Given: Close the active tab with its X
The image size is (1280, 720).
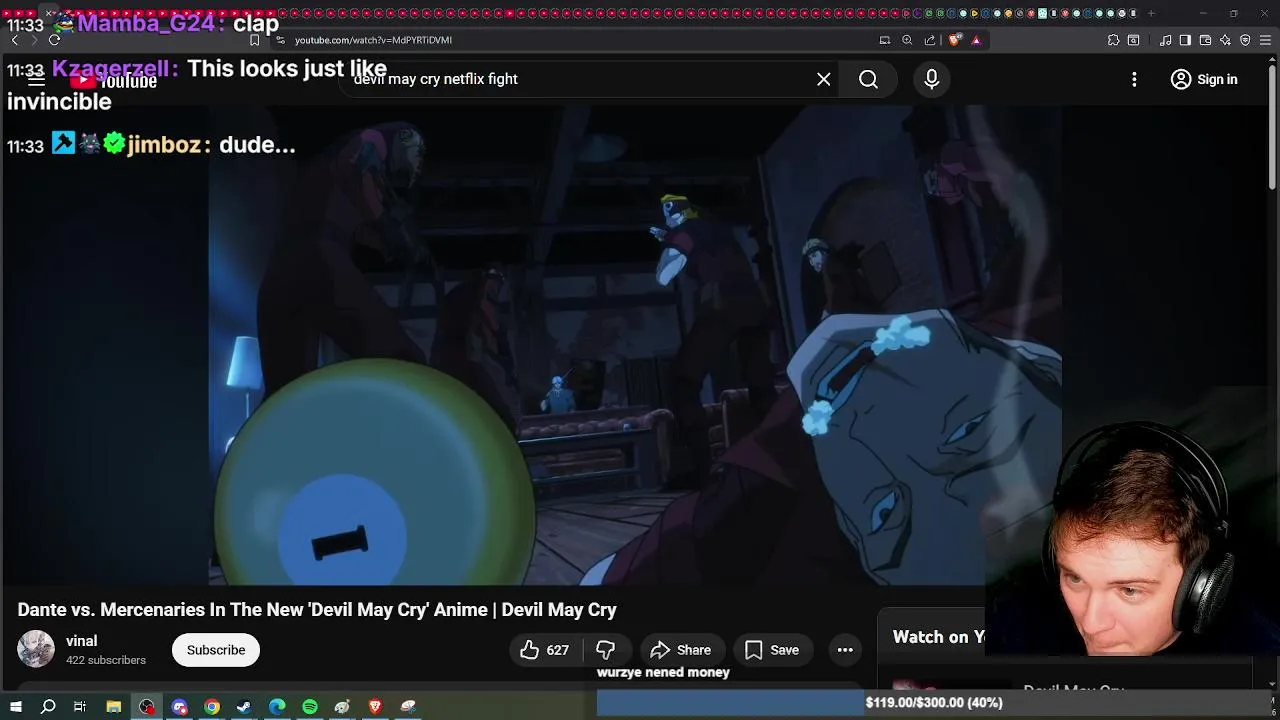Looking at the screenshot, I should [x=49, y=13].
